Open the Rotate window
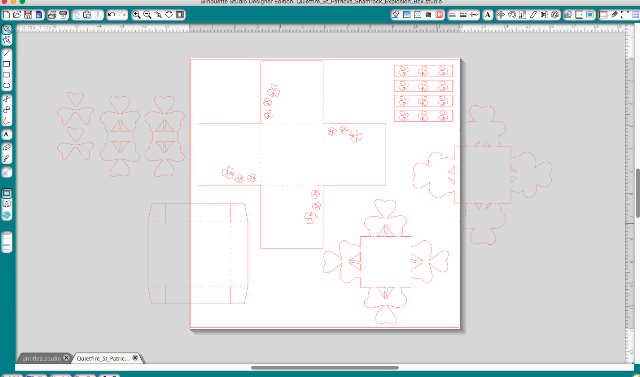The width and height of the screenshot is (640, 377). [x=512, y=15]
